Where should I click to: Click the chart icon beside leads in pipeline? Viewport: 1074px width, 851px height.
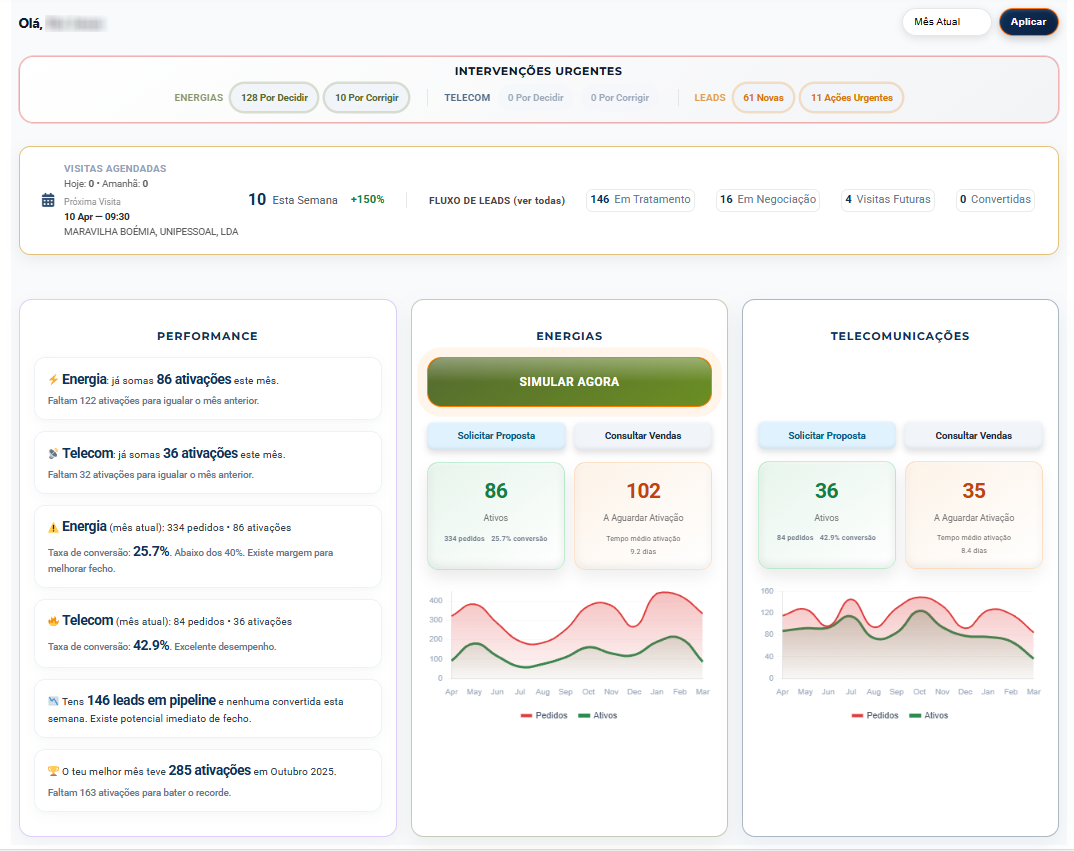click(x=53, y=701)
